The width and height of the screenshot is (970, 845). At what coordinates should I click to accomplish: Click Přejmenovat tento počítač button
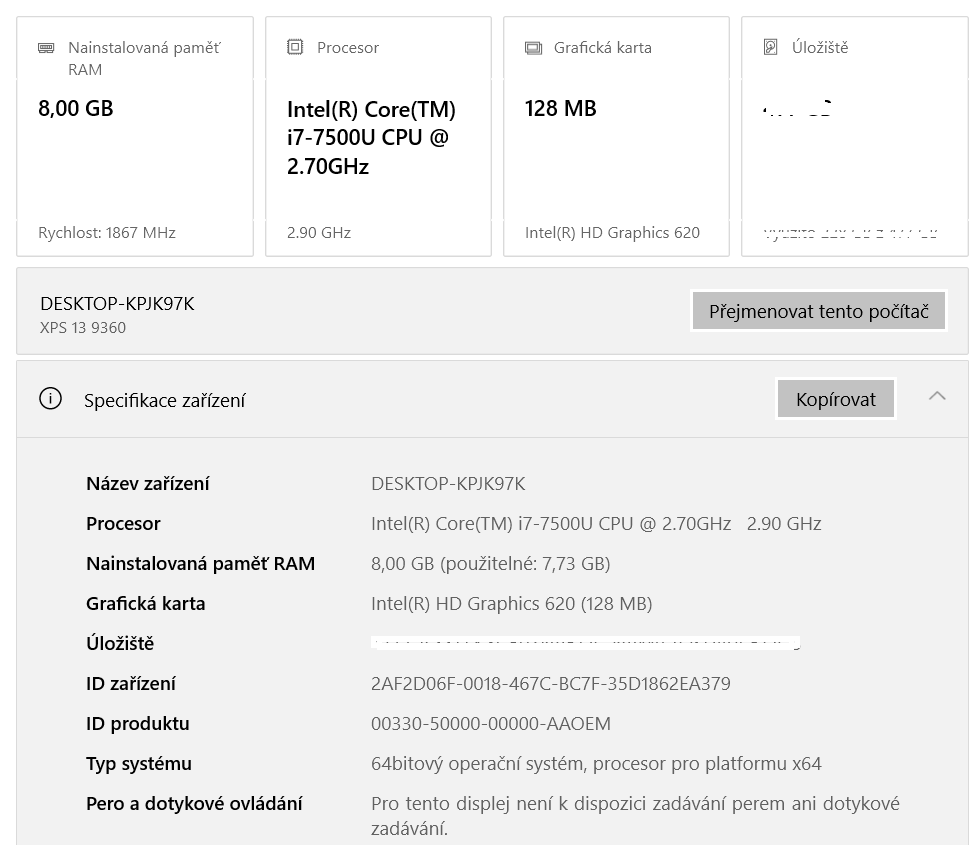[x=819, y=311]
